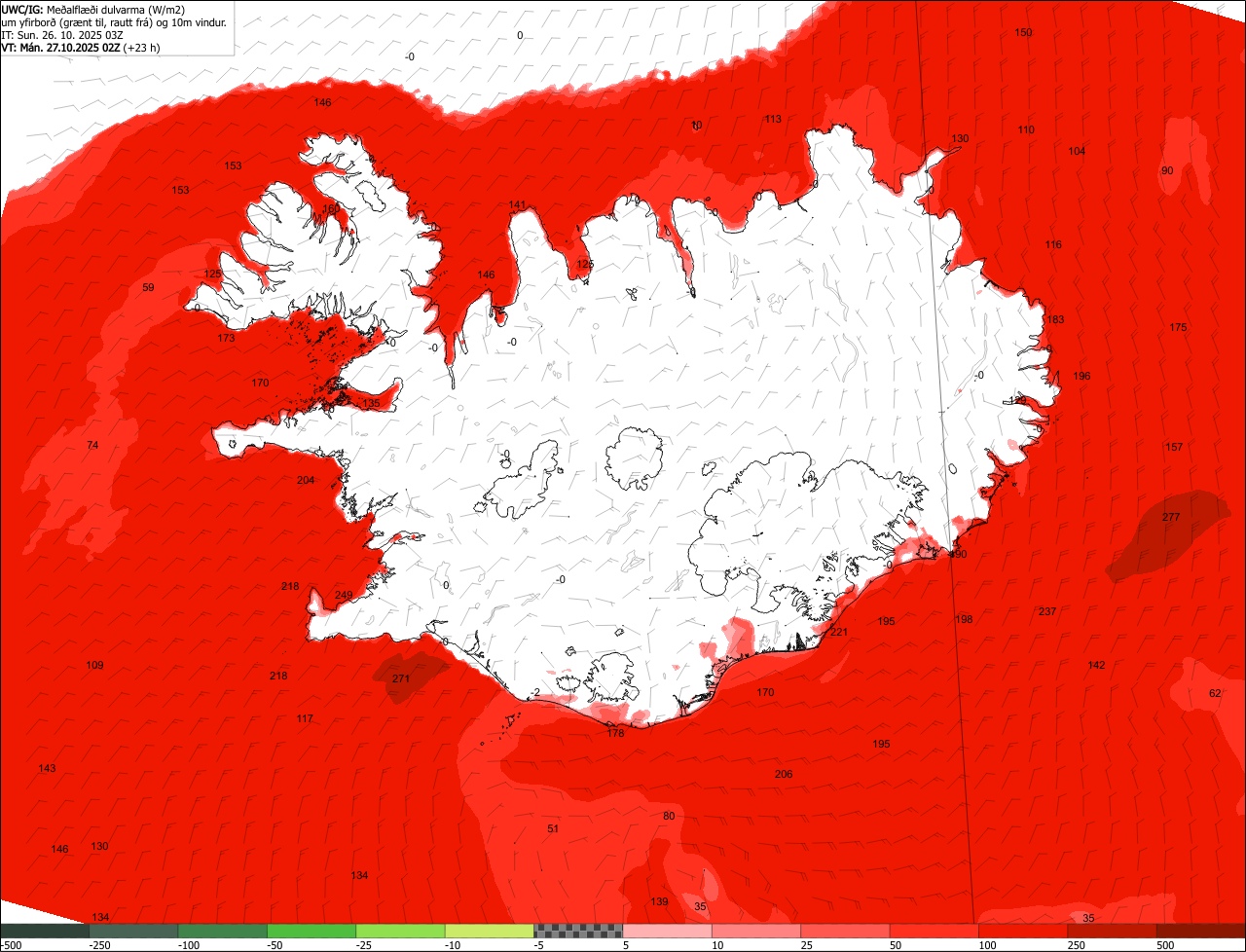This screenshot has width=1246, height=952.
Task: Click the map value 221
Action: (x=839, y=632)
